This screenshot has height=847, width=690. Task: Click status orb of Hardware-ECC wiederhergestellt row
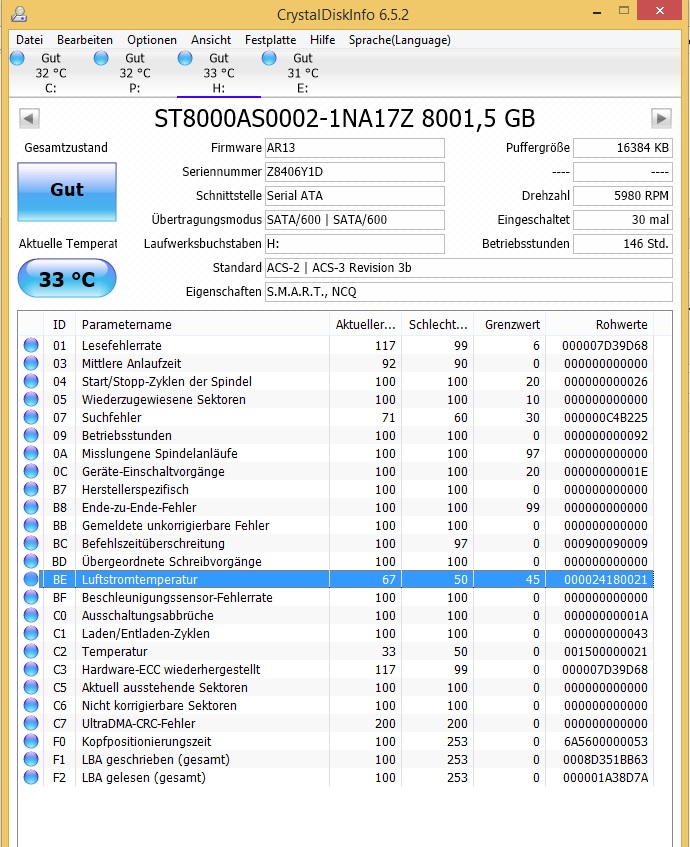[31, 669]
